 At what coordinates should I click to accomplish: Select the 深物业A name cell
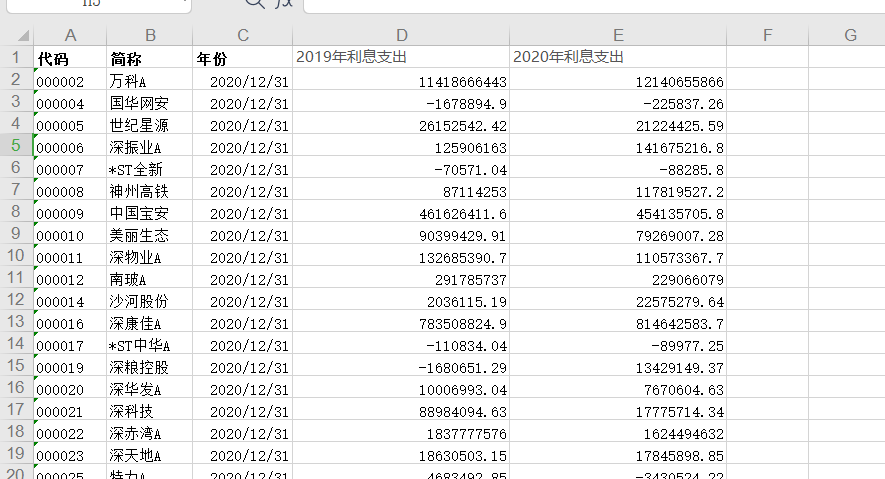(x=150, y=255)
